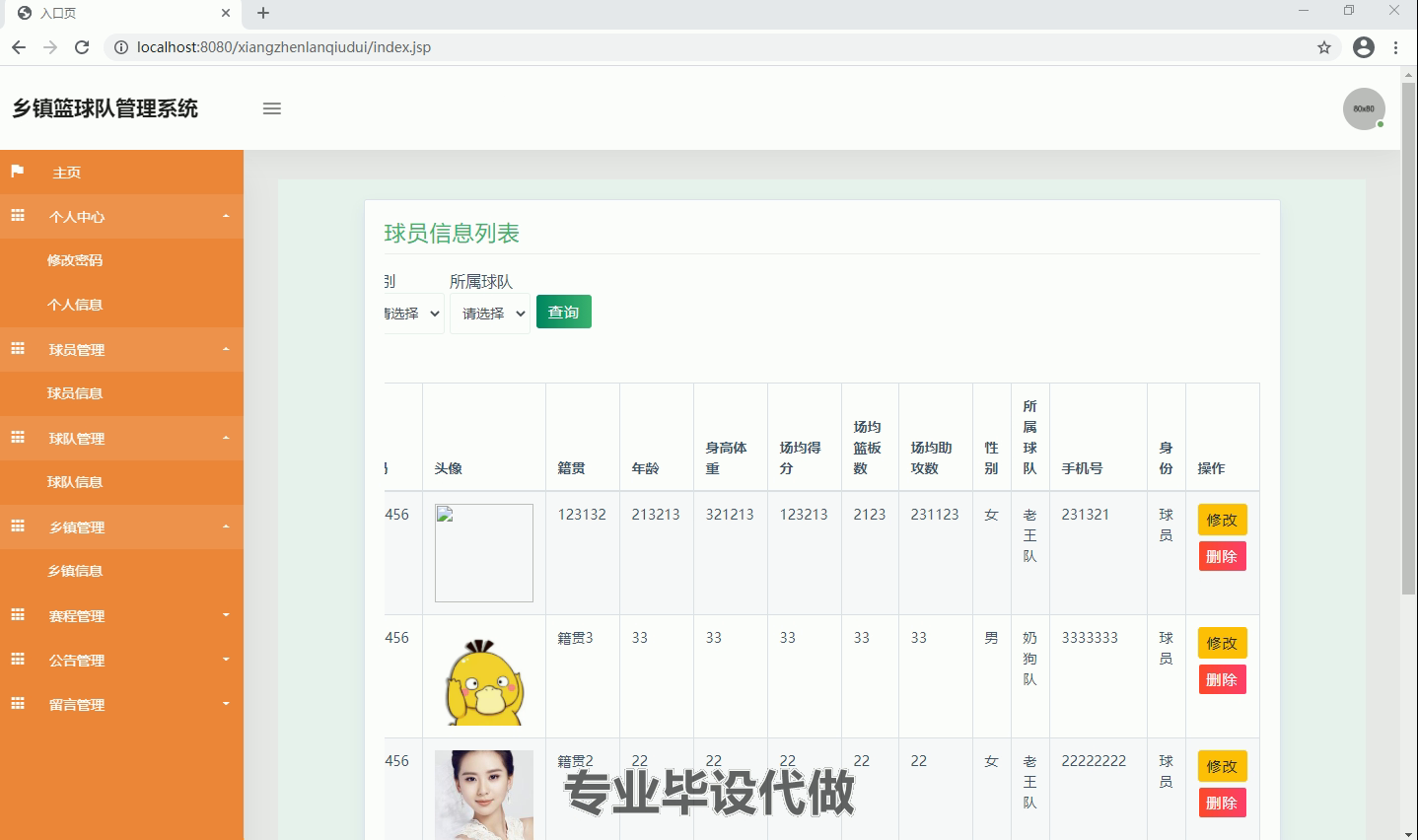Collapse the 个人中心 menu section
This screenshot has height=840, width=1418.
click(x=121, y=216)
